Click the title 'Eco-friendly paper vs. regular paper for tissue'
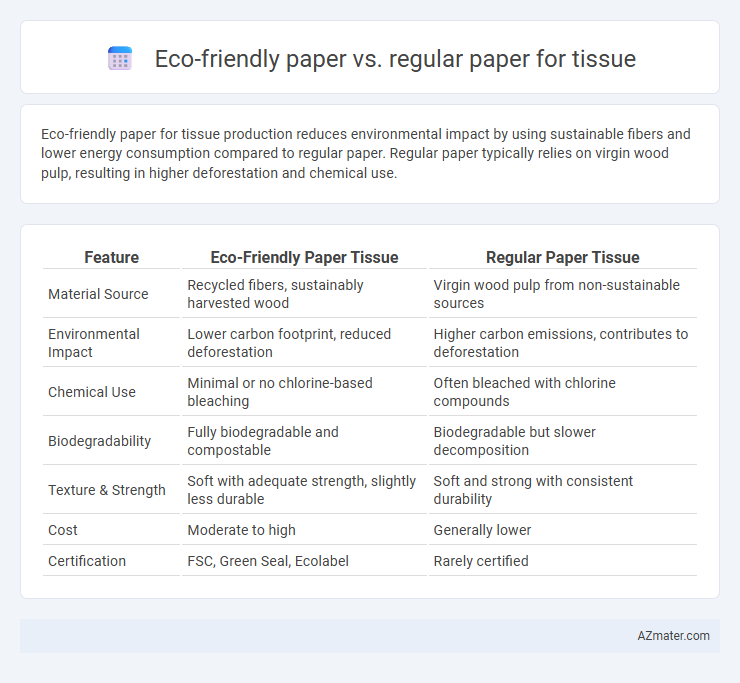 tap(395, 59)
